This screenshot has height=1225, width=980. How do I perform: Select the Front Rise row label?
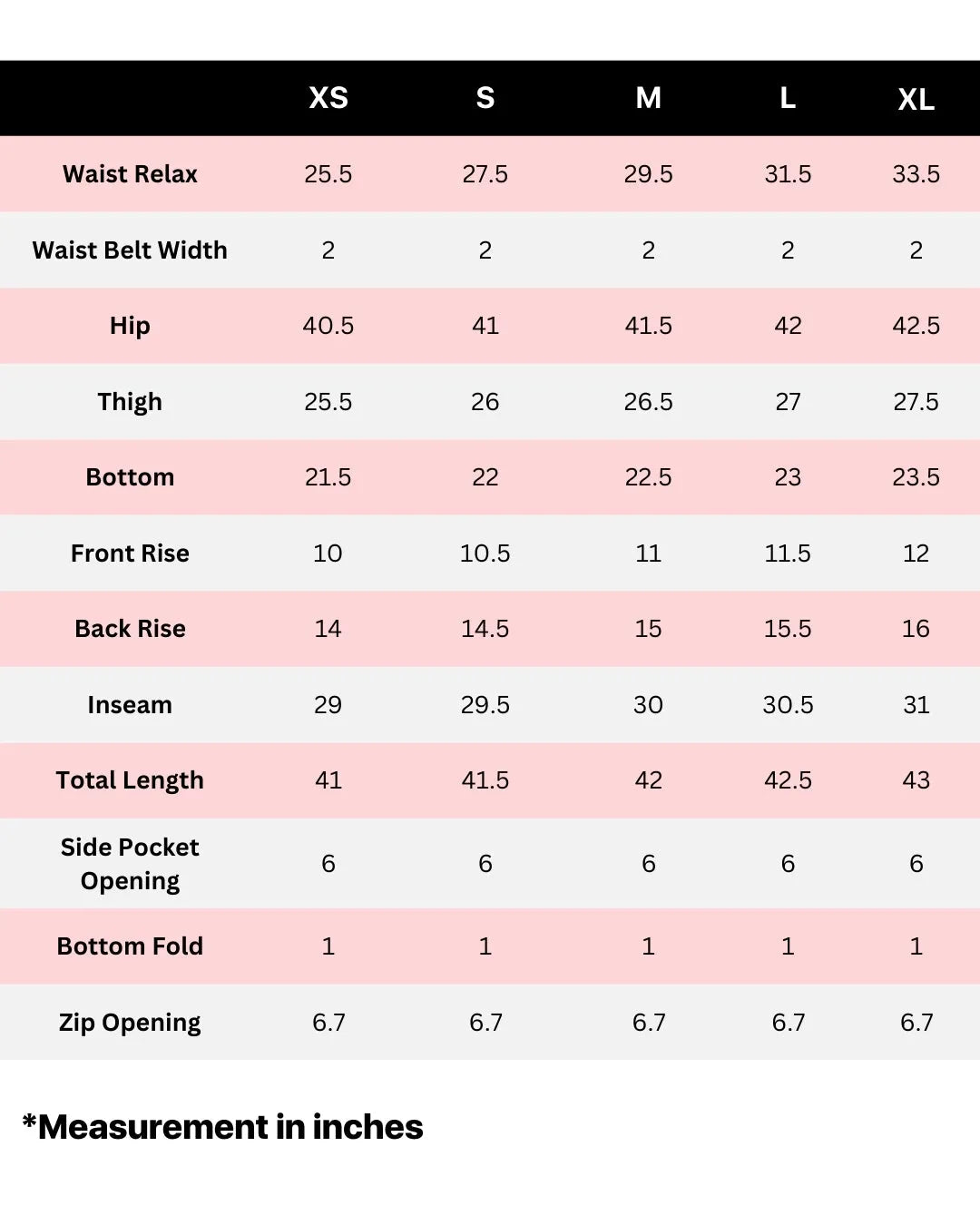pyautogui.click(x=130, y=554)
